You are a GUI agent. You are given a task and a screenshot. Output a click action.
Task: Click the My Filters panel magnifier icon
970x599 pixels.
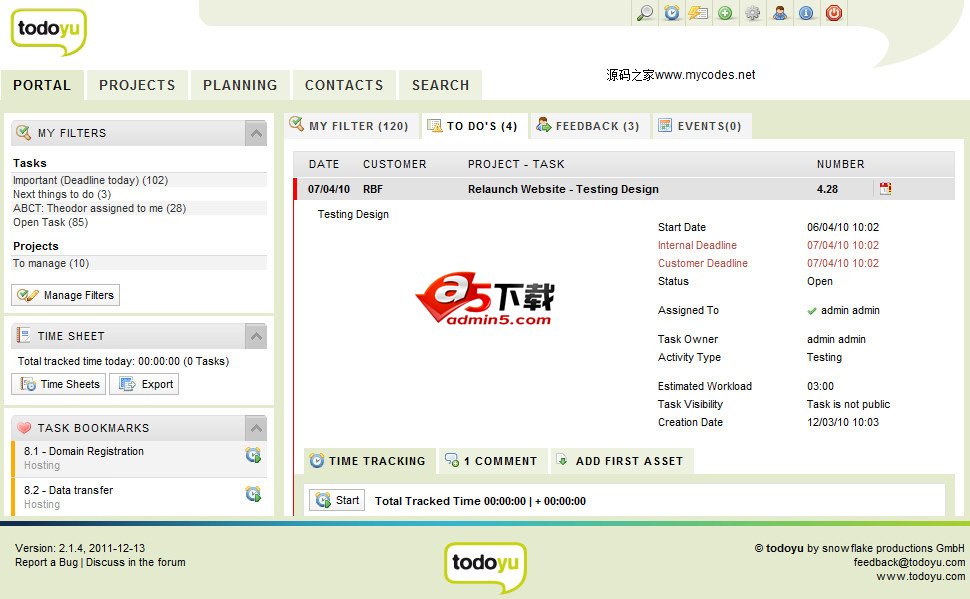click(x=24, y=132)
